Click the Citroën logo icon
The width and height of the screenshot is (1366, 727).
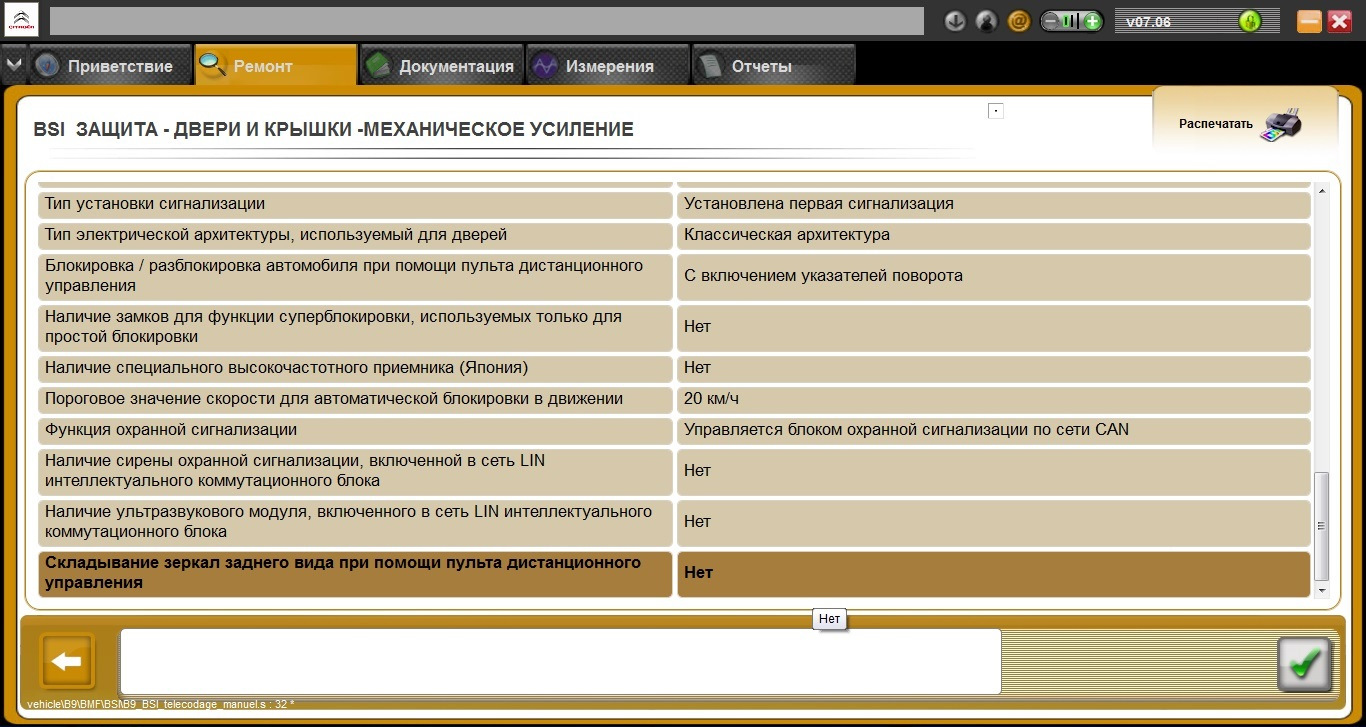pyautogui.click(x=21, y=19)
